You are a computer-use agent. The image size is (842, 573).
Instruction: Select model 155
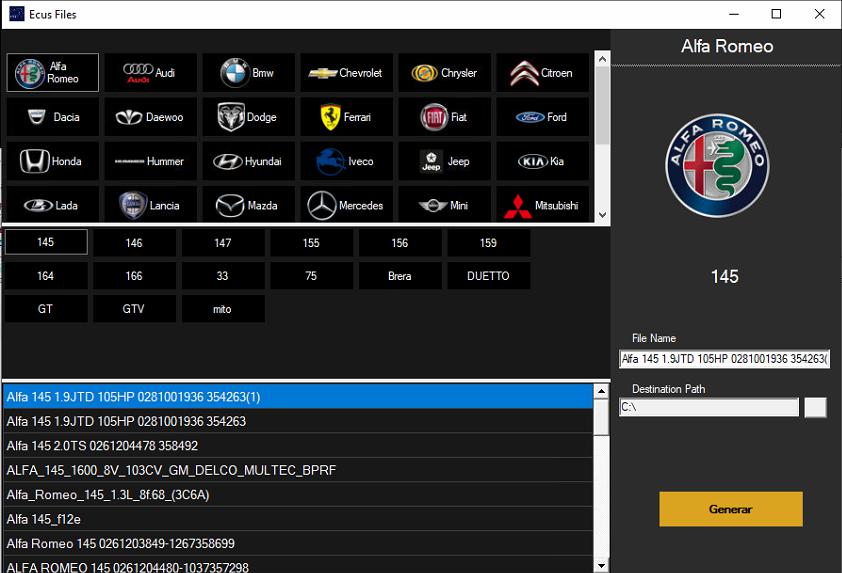(x=311, y=243)
